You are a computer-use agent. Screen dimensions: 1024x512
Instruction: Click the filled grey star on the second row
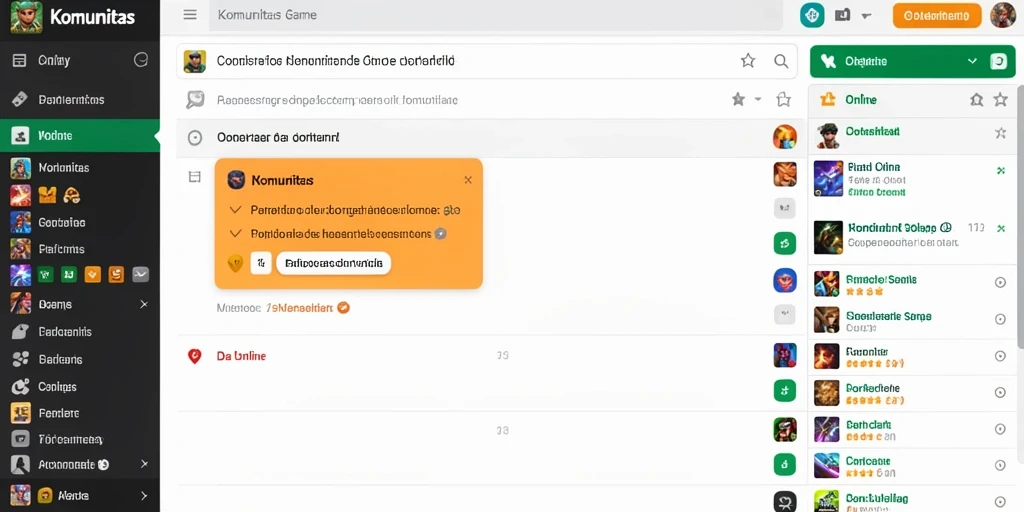(739, 99)
